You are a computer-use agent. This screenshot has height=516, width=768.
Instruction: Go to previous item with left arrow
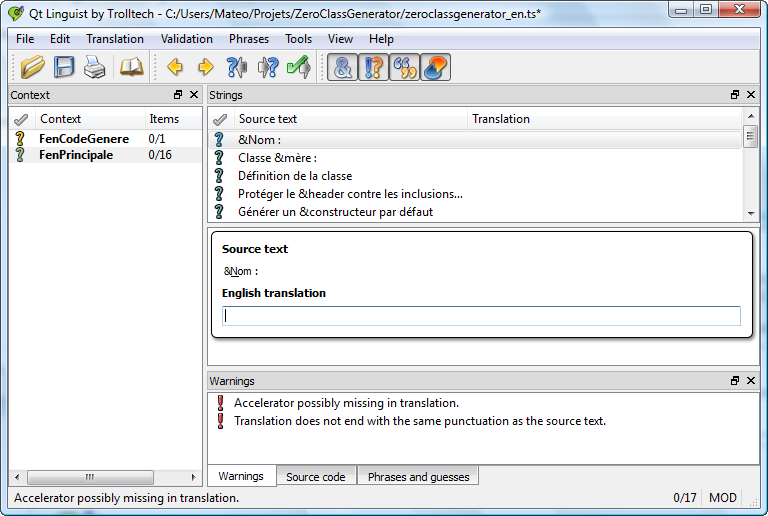click(x=175, y=67)
